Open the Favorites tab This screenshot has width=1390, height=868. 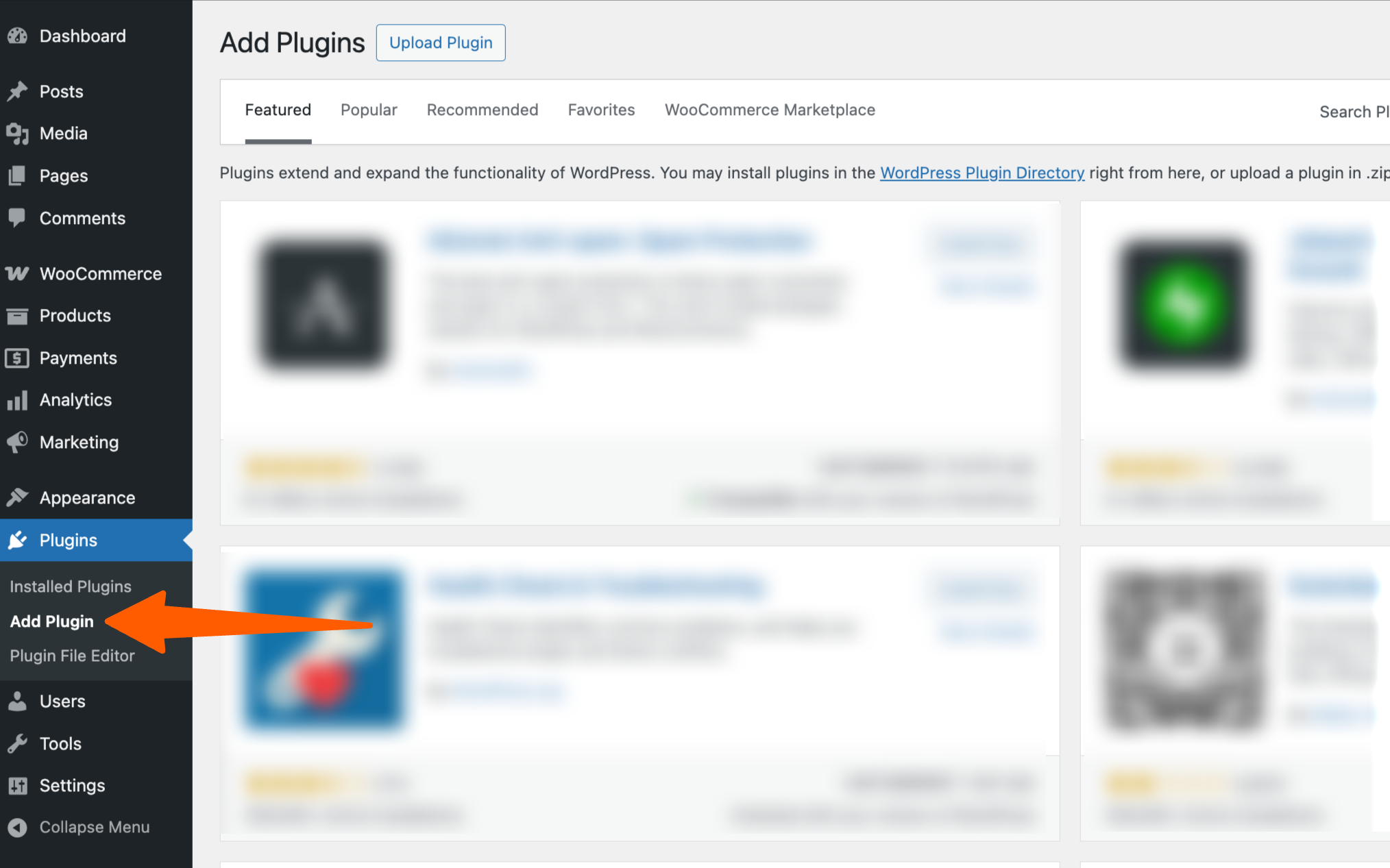coord(601,110)
